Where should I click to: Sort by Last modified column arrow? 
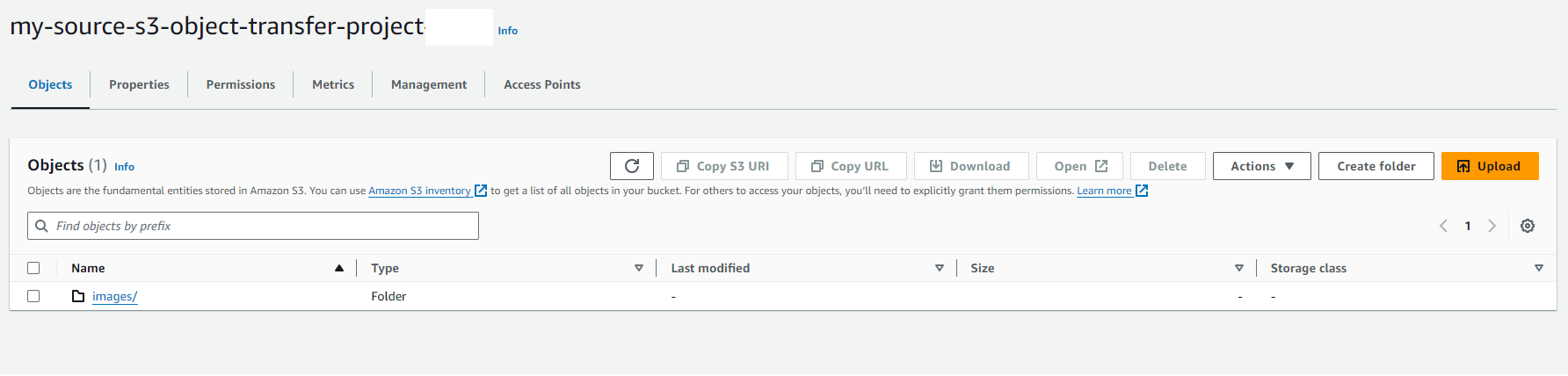coord(940,268)
